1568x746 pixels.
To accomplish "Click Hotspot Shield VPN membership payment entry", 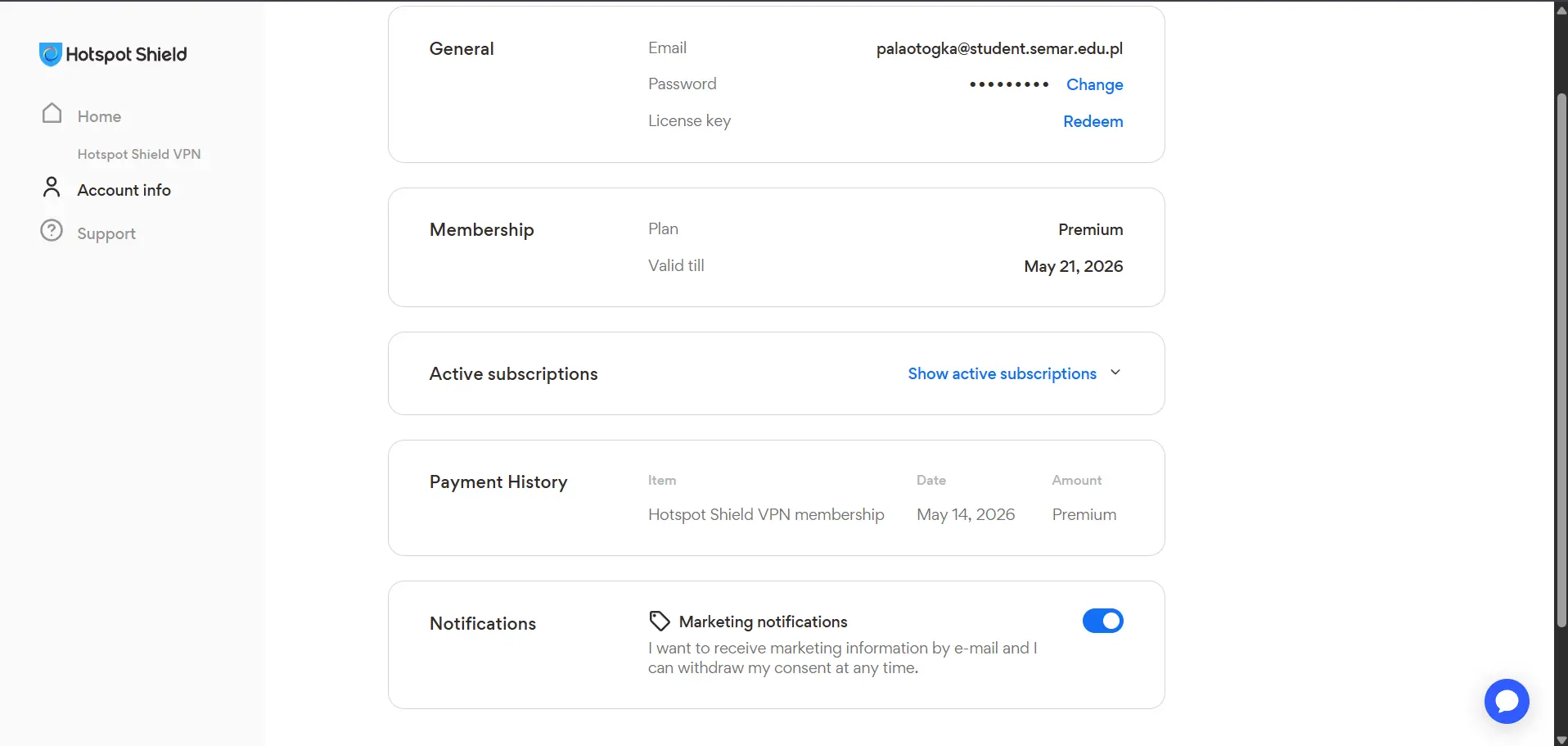I will point(766,514).
